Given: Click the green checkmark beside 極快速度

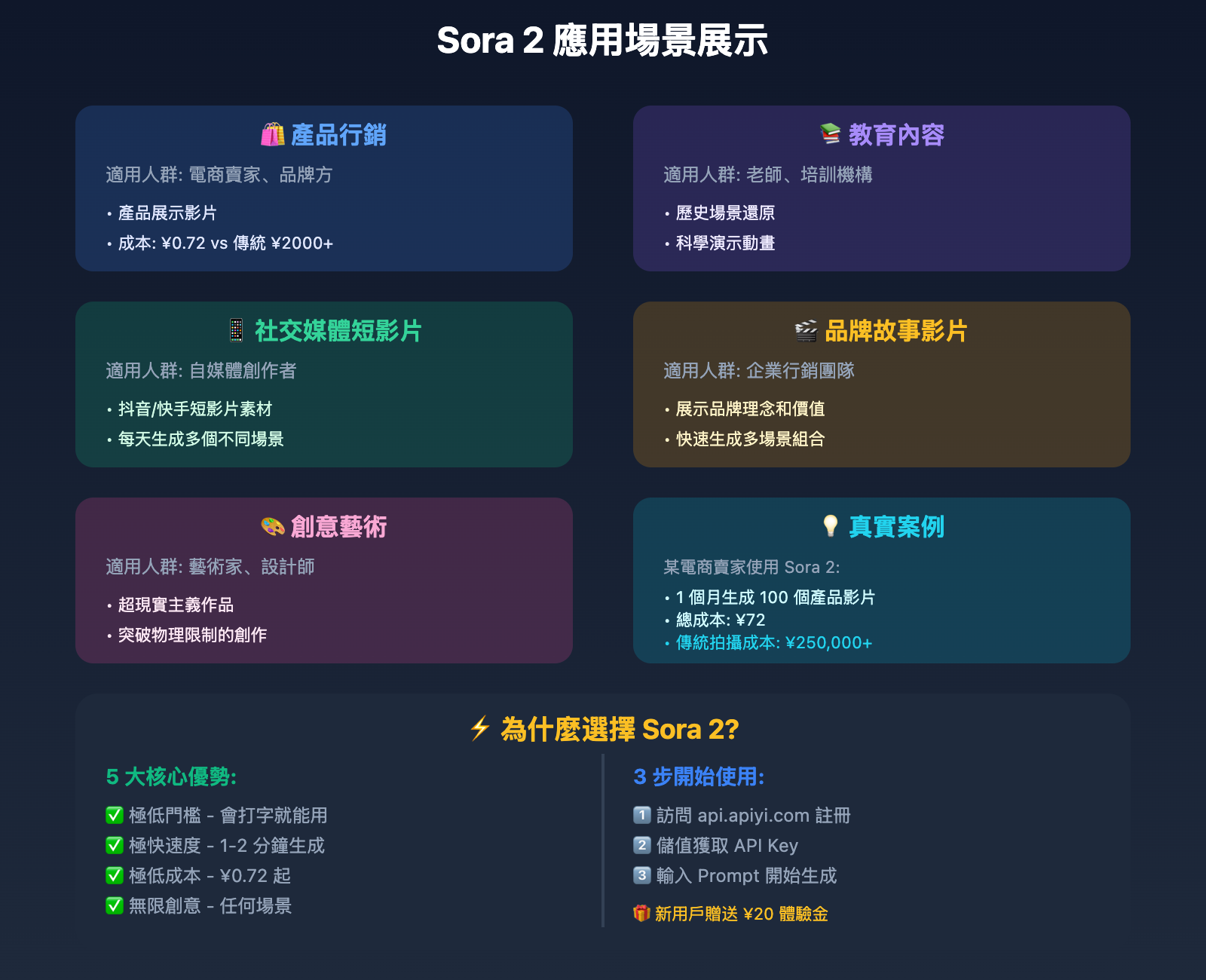Looking at the screenshot, I should coord(115,845).
